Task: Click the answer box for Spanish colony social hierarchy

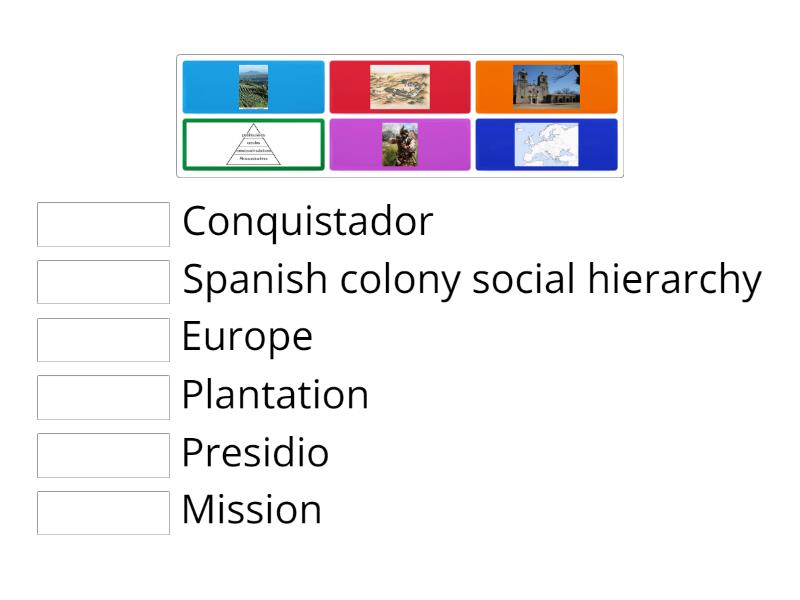Action: coord(103,282)
